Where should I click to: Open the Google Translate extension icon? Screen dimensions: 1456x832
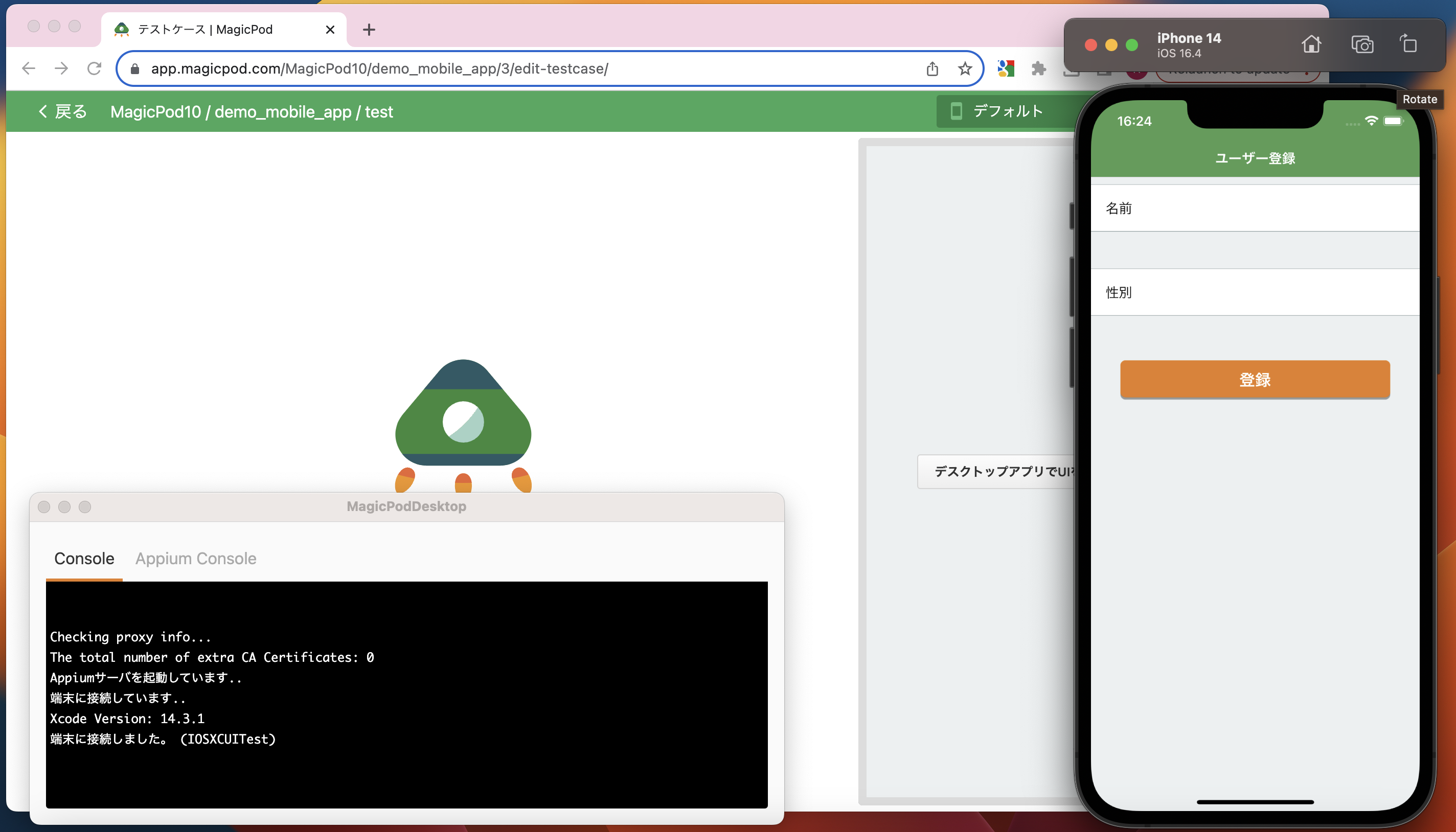(x=1006, y=68)
